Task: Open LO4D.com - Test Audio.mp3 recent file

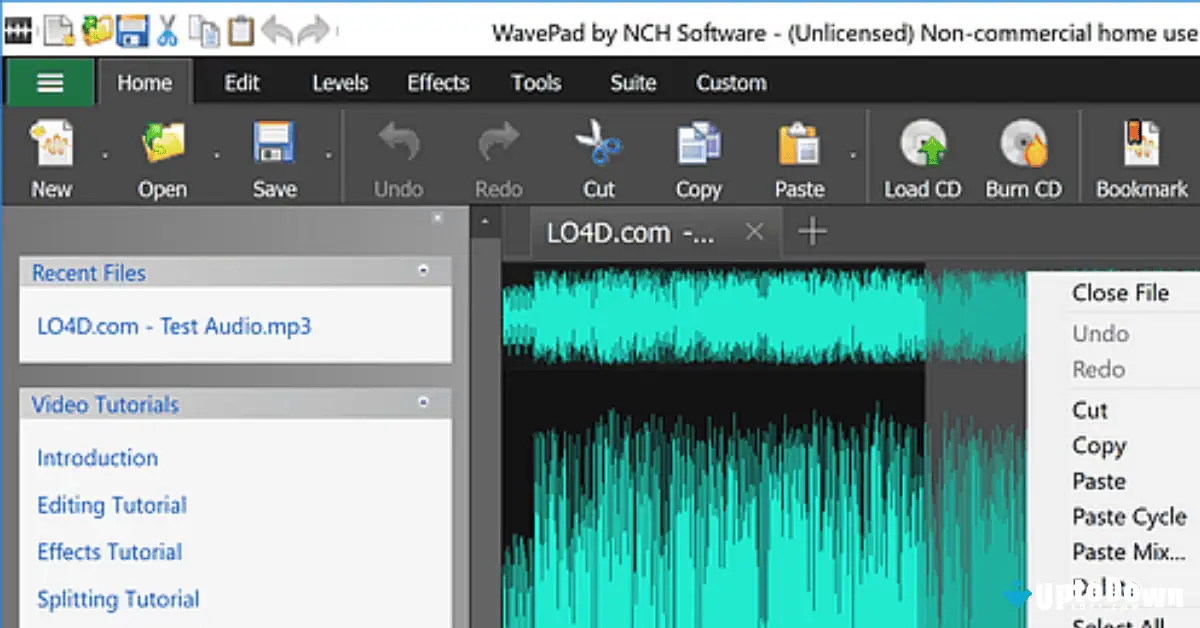Action: point(173,326)
